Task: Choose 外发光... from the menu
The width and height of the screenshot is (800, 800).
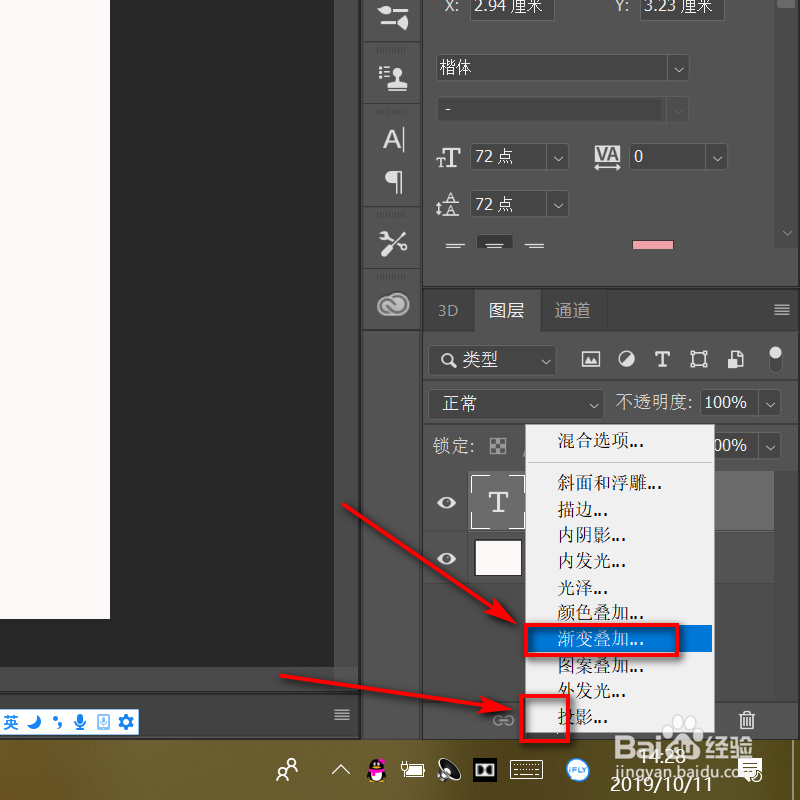Action: point(620,691)
